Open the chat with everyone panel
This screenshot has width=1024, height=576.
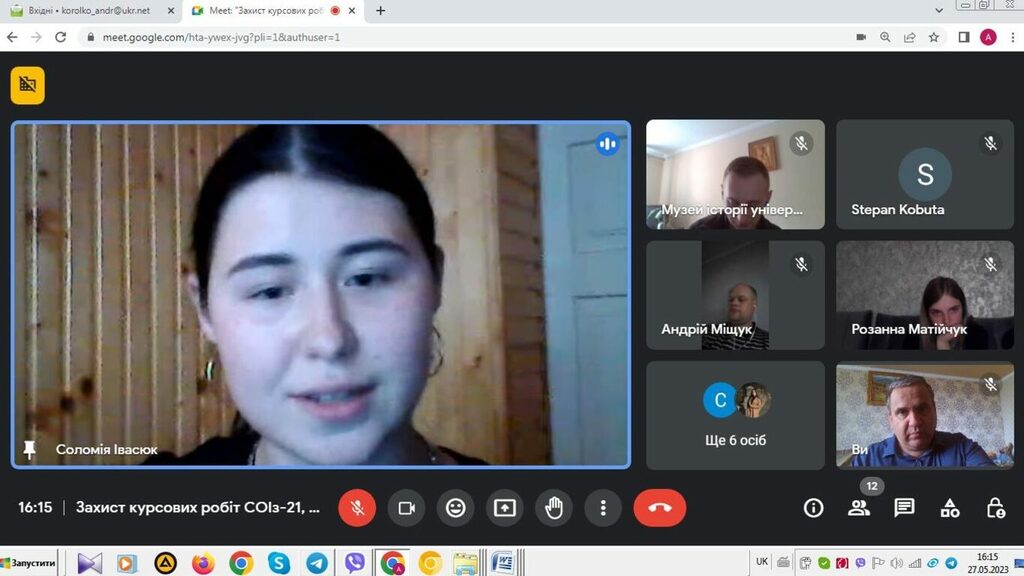(904, 508)
